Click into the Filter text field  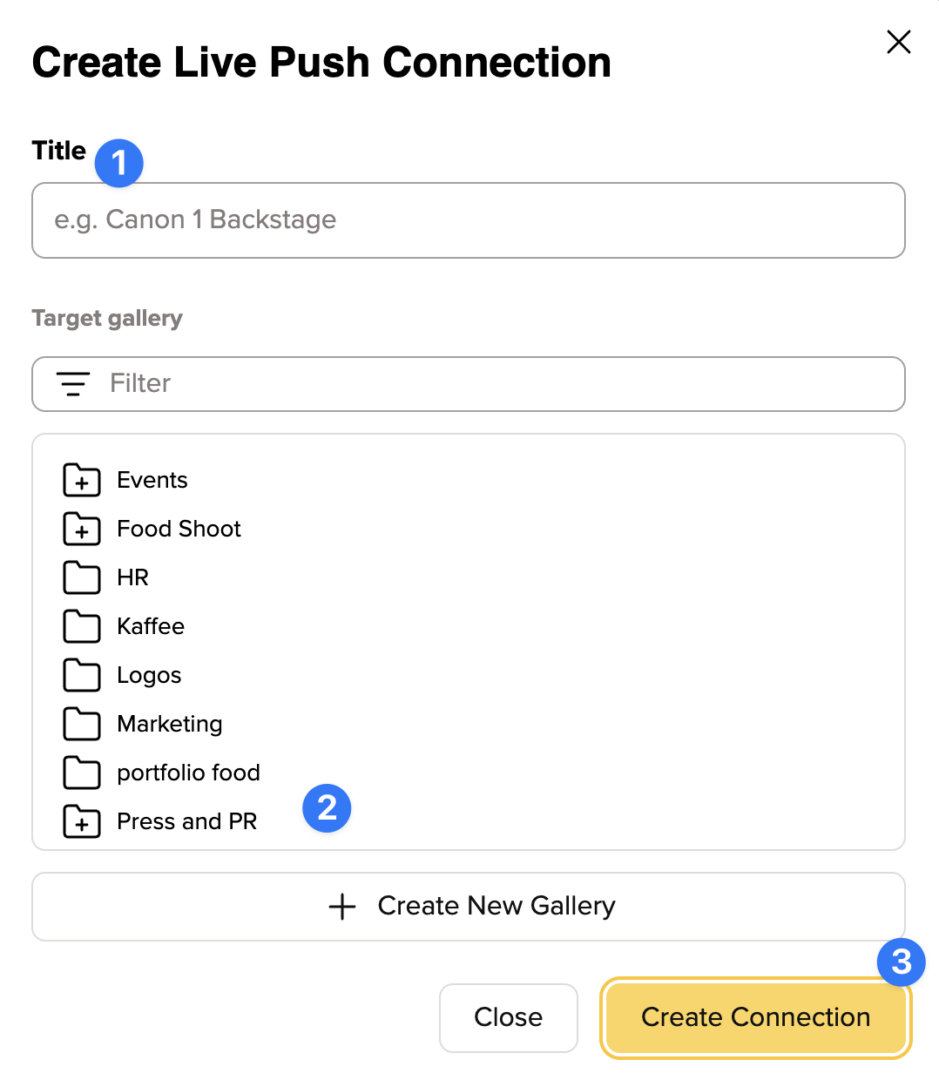click(x=500, y=384)
